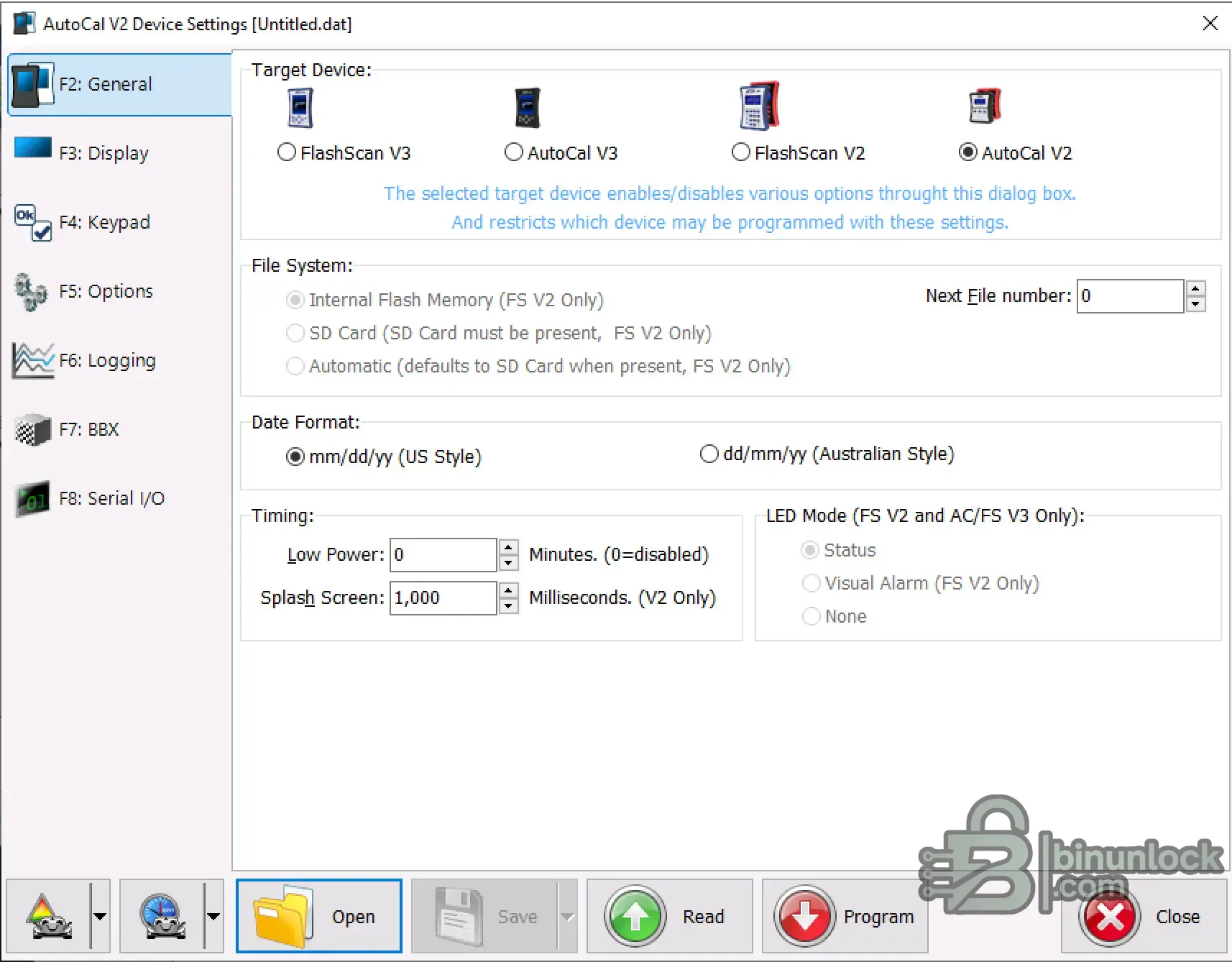Set LED mode to None

(835, 616)
